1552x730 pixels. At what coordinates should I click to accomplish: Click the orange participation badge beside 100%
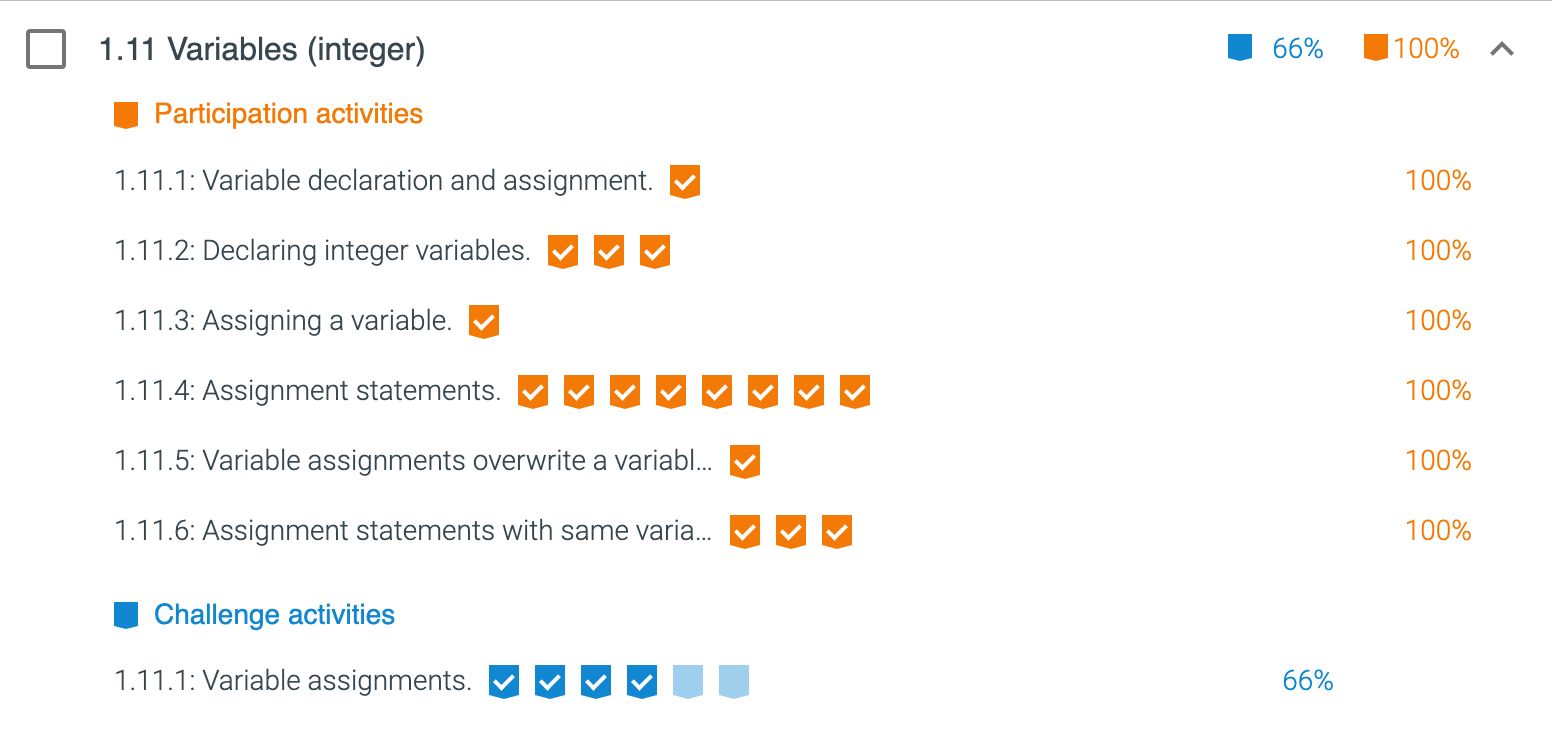coord(1376,48)
